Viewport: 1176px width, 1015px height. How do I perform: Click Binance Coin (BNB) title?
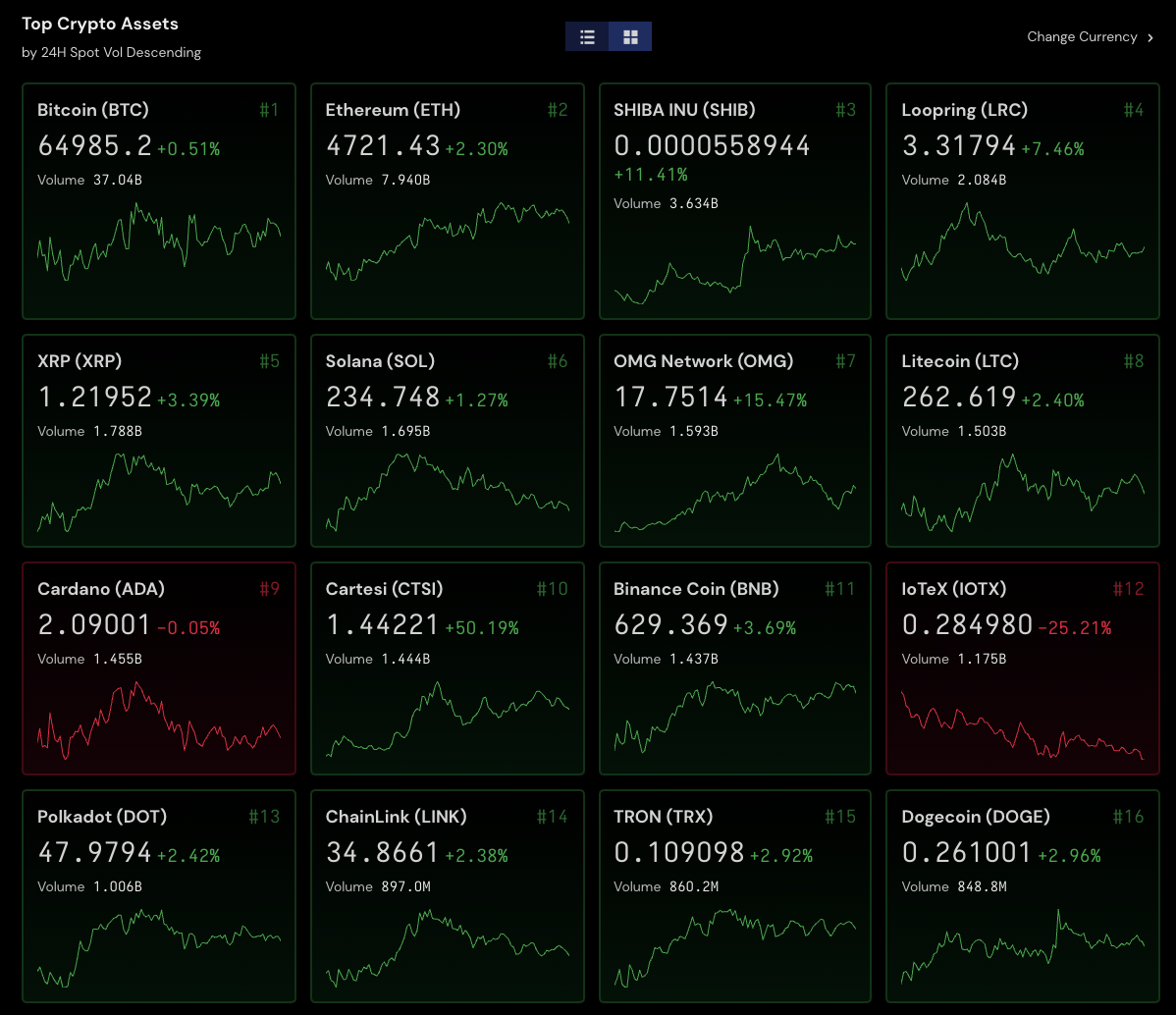[696, 589]
